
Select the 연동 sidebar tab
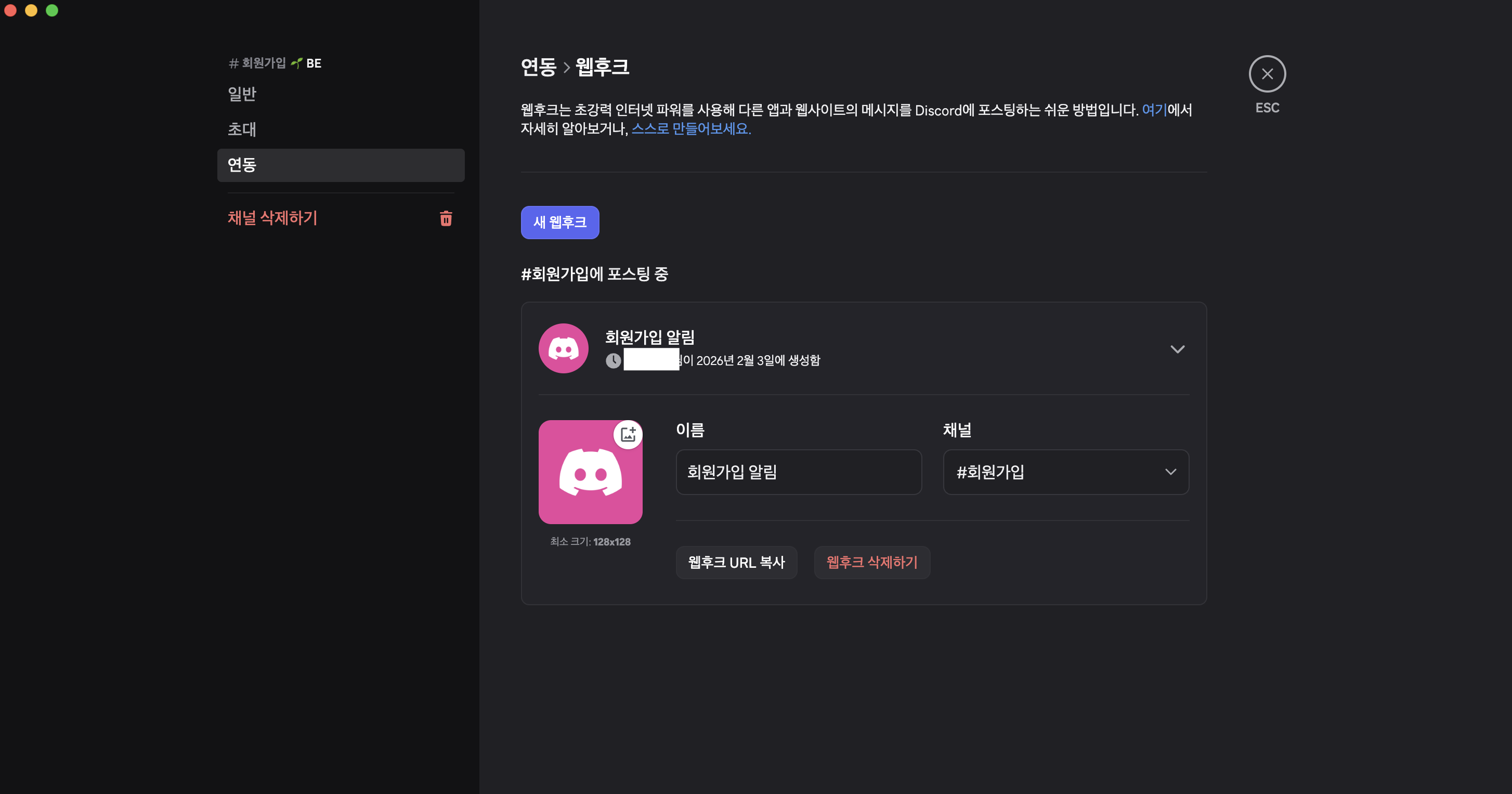341,165
